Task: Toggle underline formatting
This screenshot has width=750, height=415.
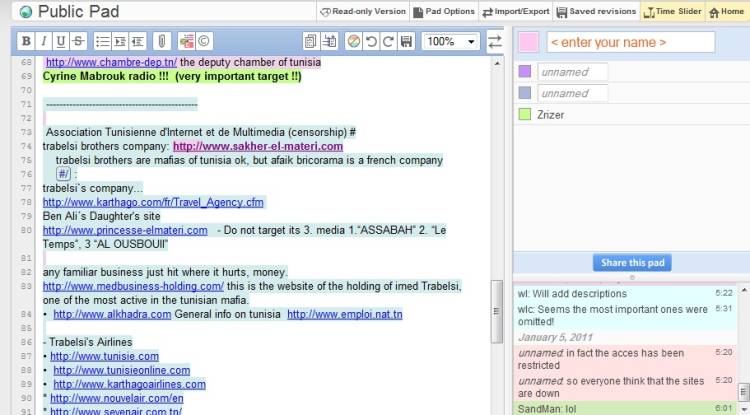Action: (61, 42)
